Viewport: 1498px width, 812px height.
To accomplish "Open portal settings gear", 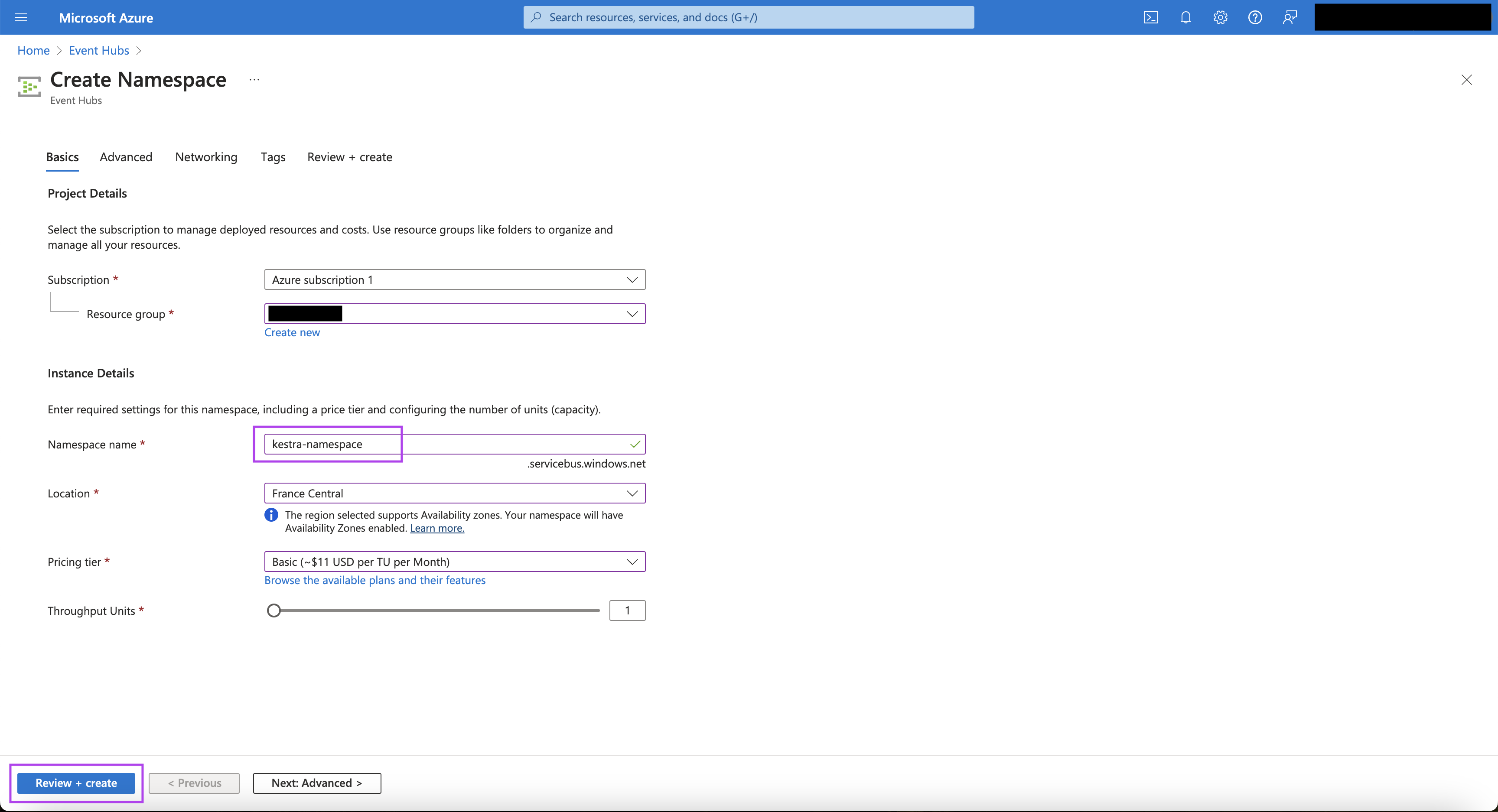I will [x=1219, y=17].
